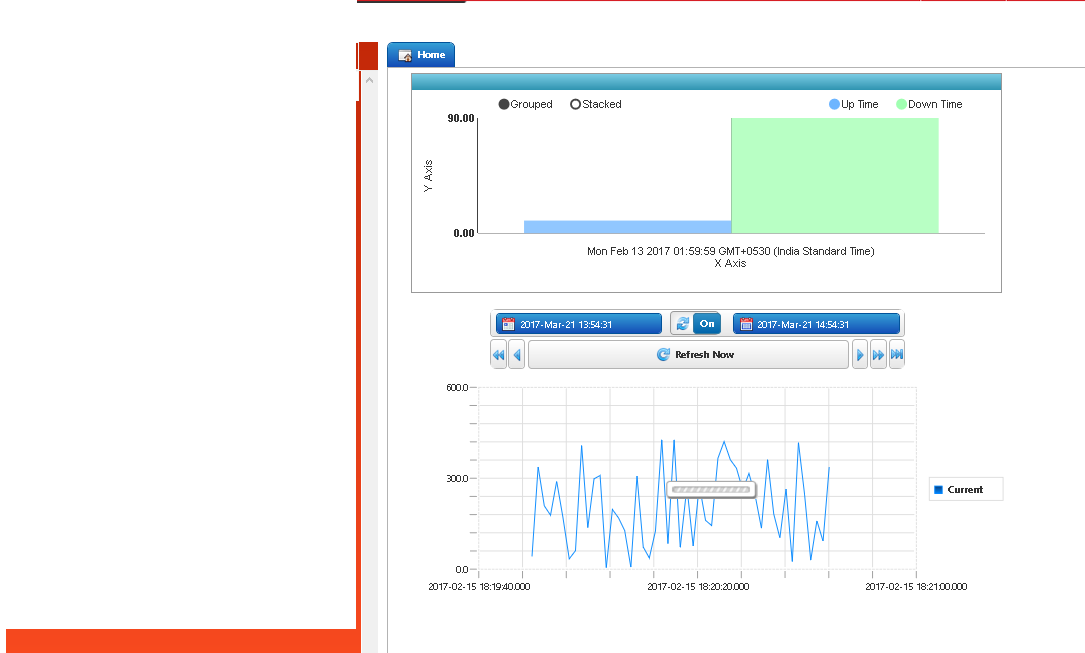Viewport: 1085px width, 653px height.
Task: Click the green Down Time bar
Action: (x=835, y=176)
